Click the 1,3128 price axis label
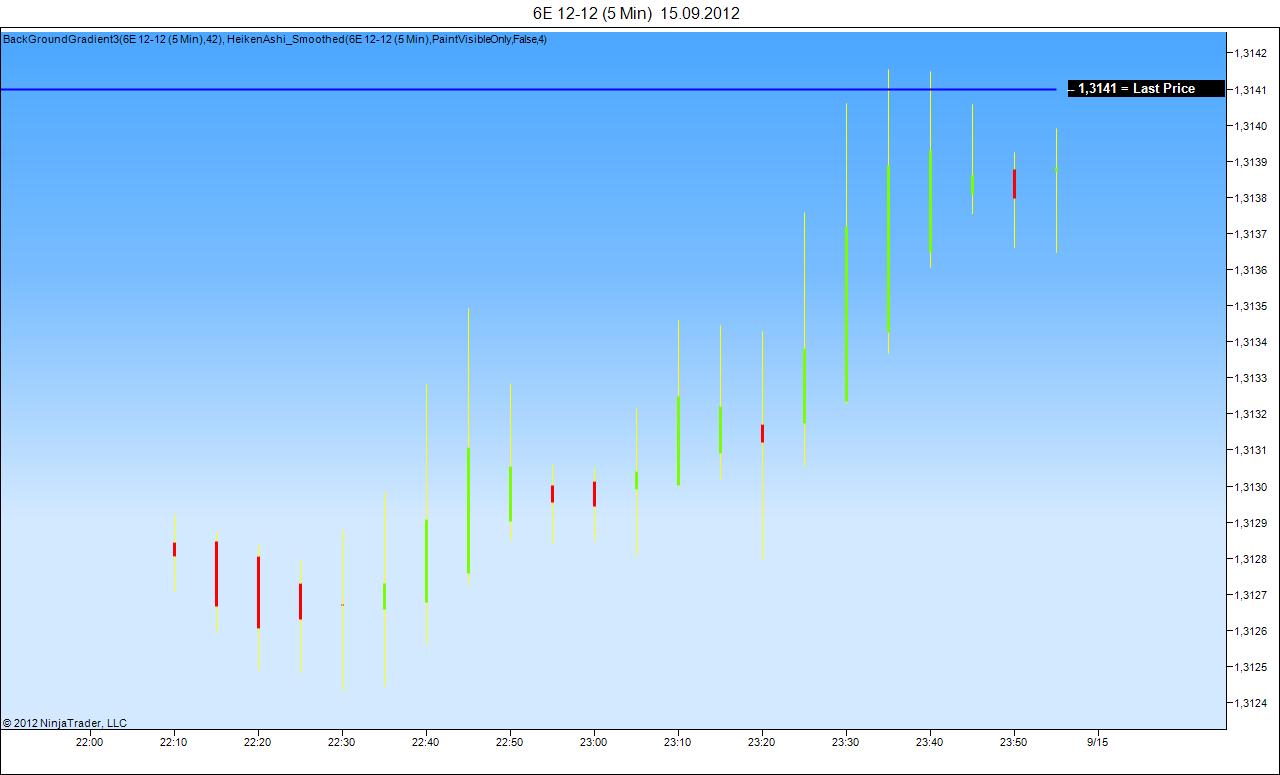 (1249, 559)
